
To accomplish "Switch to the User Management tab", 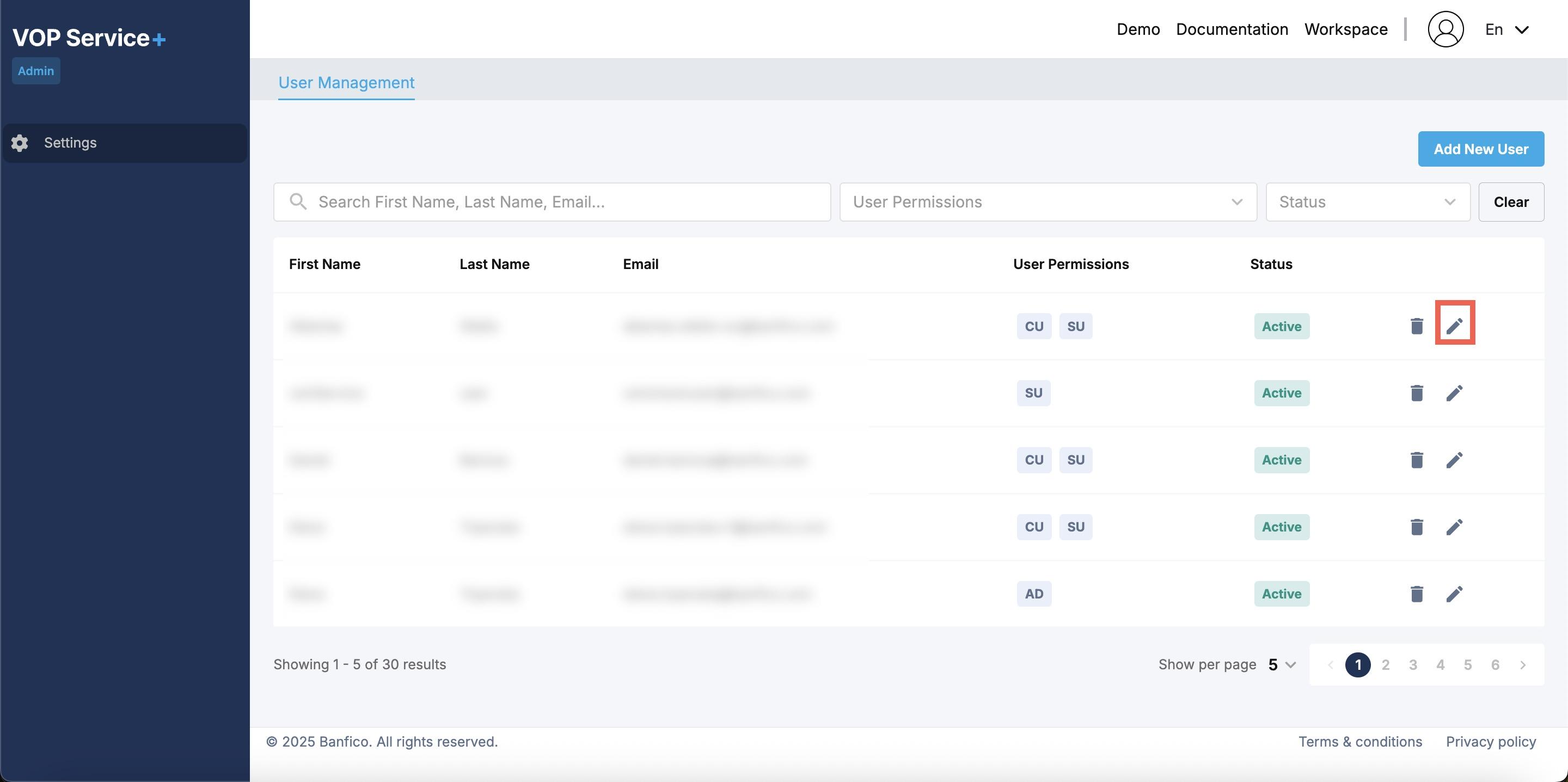I will tap(346, 82).
